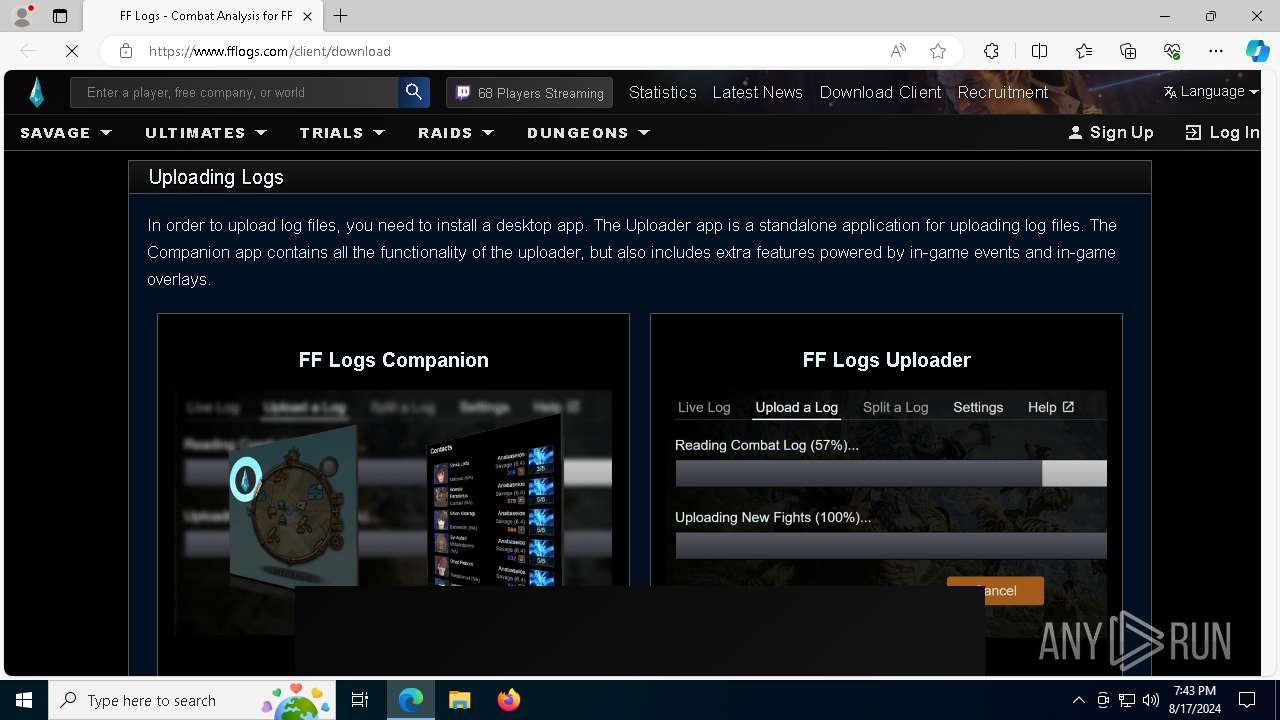
Task: Open File Explorer from taskbar
Action: click(x=459, y=700)
